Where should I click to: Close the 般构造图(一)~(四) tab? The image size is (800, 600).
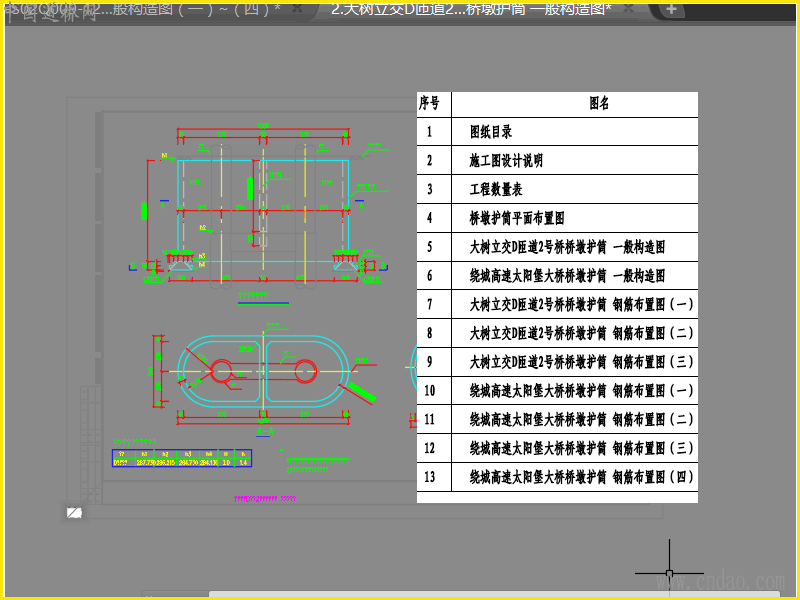pyautogui.click(x=297, y=9)
